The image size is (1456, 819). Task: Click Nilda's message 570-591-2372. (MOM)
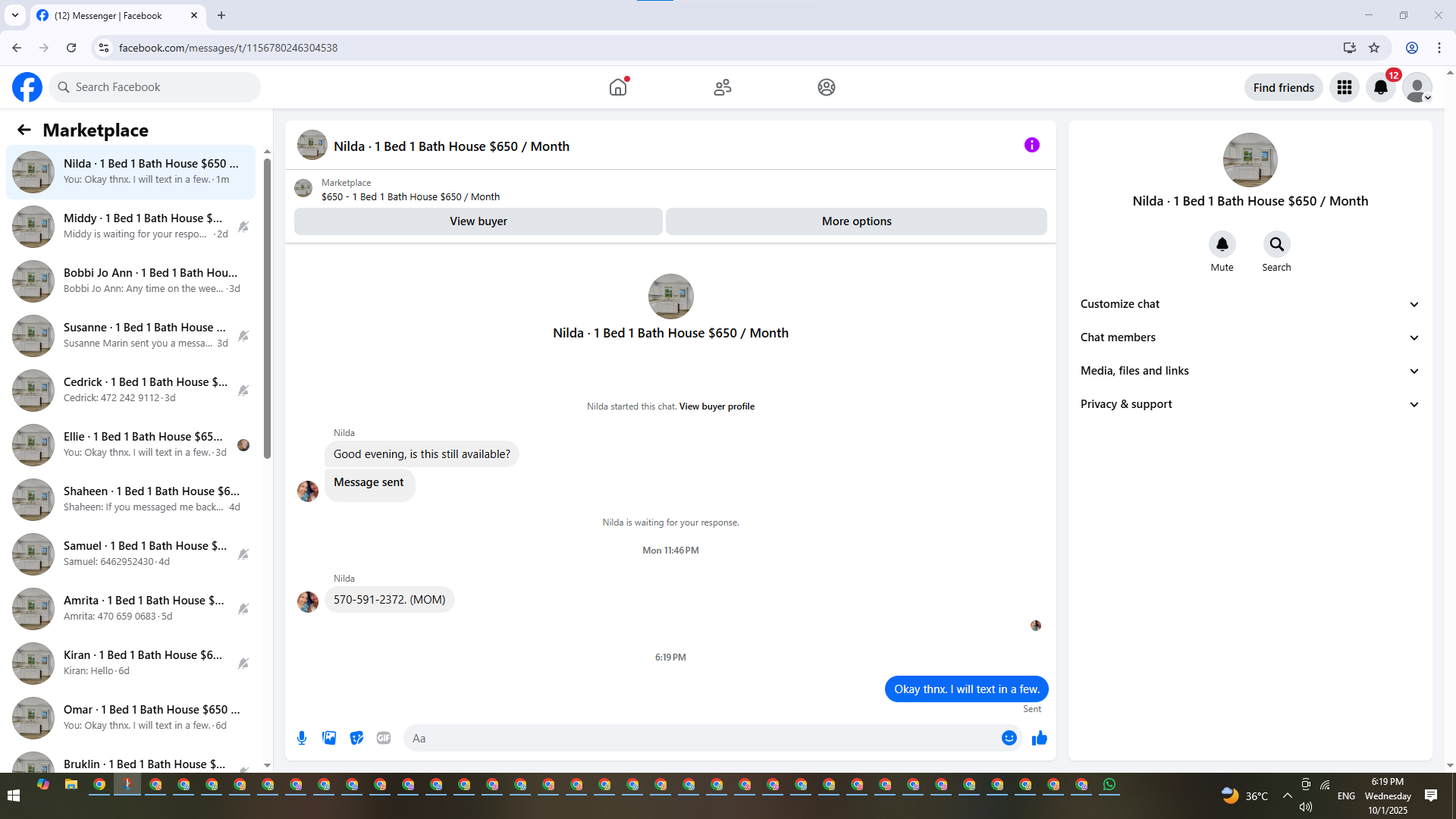[x=390, y=599]
